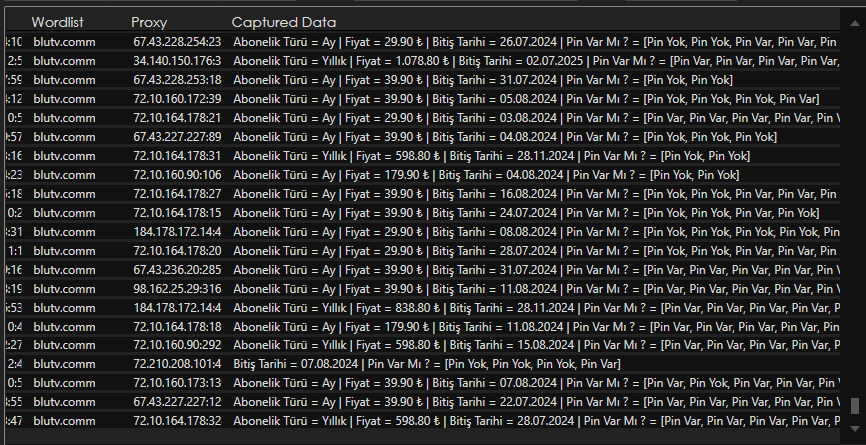Click the Captured Data column header
This screenshot has height=445, width=866.
coord(283,22)
